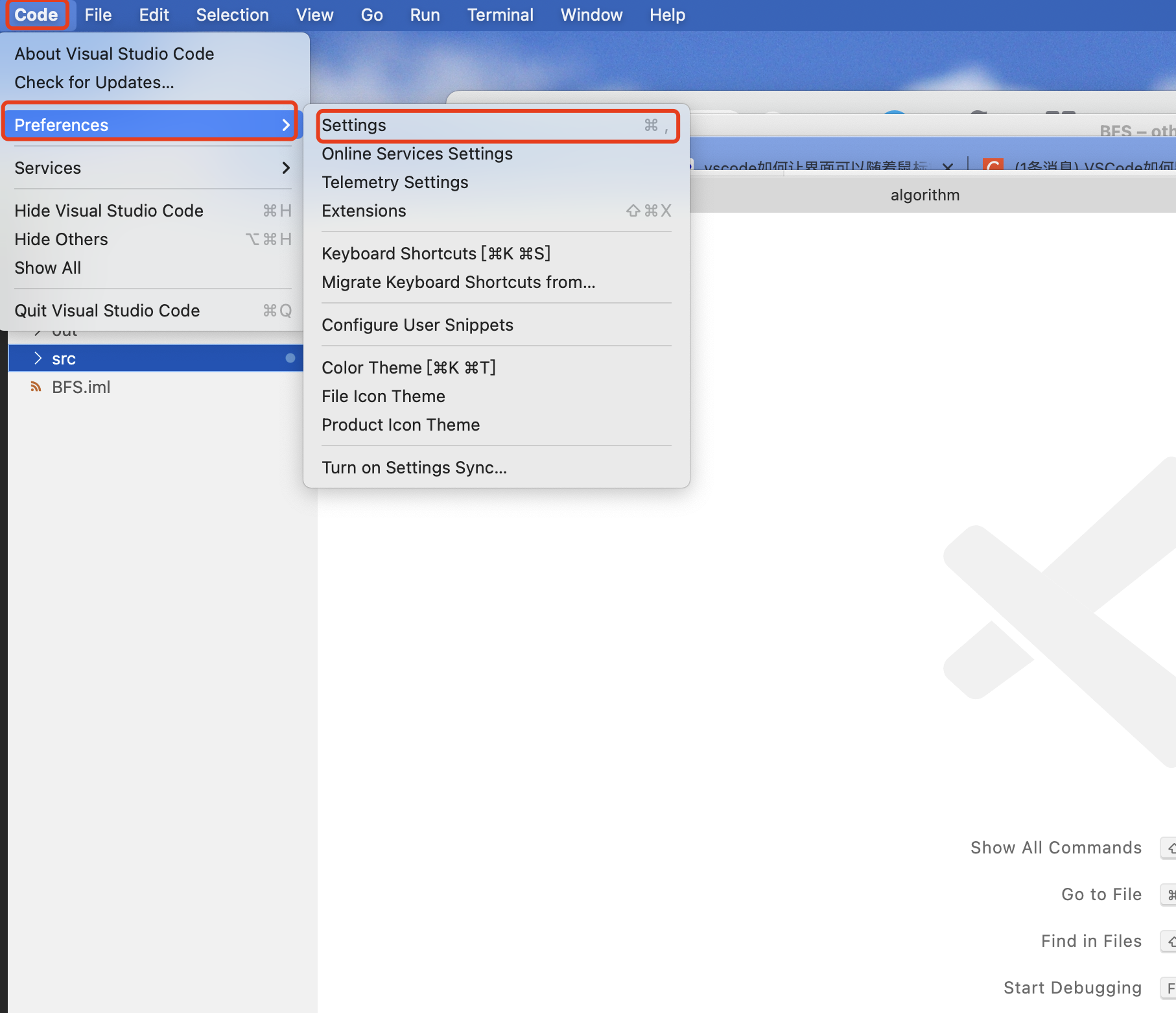Click the Start Debugging hint
Viewport: 1176px width, 1013px height.
(1072, 988)
